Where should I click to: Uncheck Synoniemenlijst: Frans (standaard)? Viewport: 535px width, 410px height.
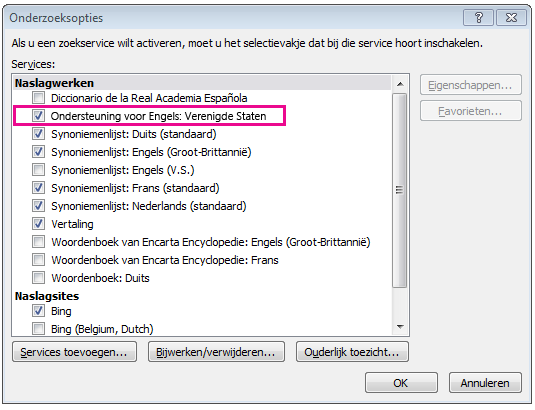coord(38,188)
